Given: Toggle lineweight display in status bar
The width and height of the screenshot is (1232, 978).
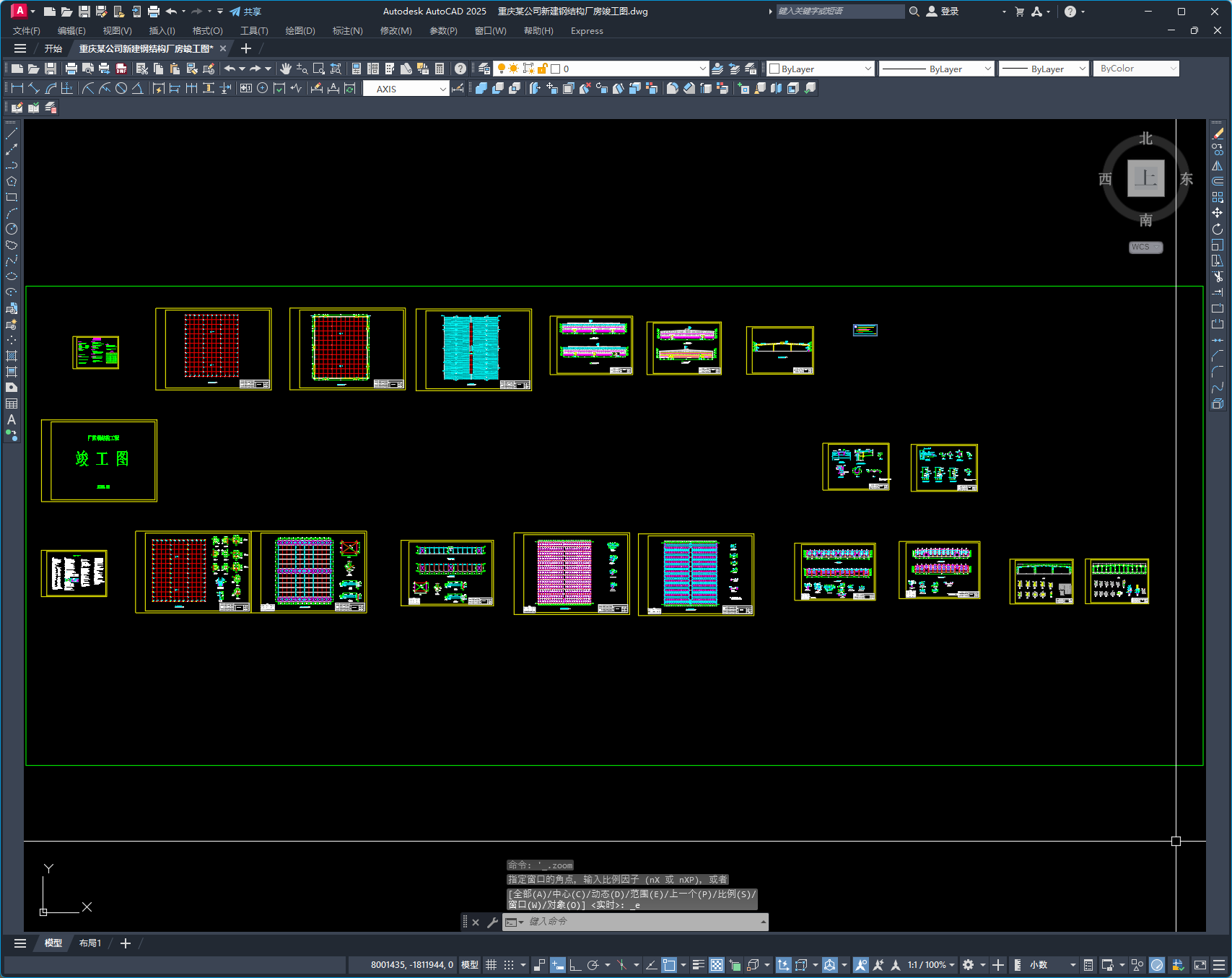Looking at the screenshot, I should pyautogui.click(x=698, y=965).
